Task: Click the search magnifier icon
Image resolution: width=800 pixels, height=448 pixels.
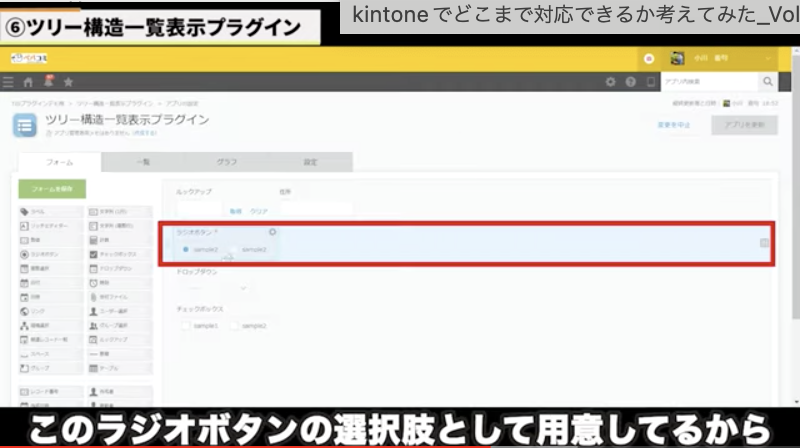Action: (x=768, y=82)
